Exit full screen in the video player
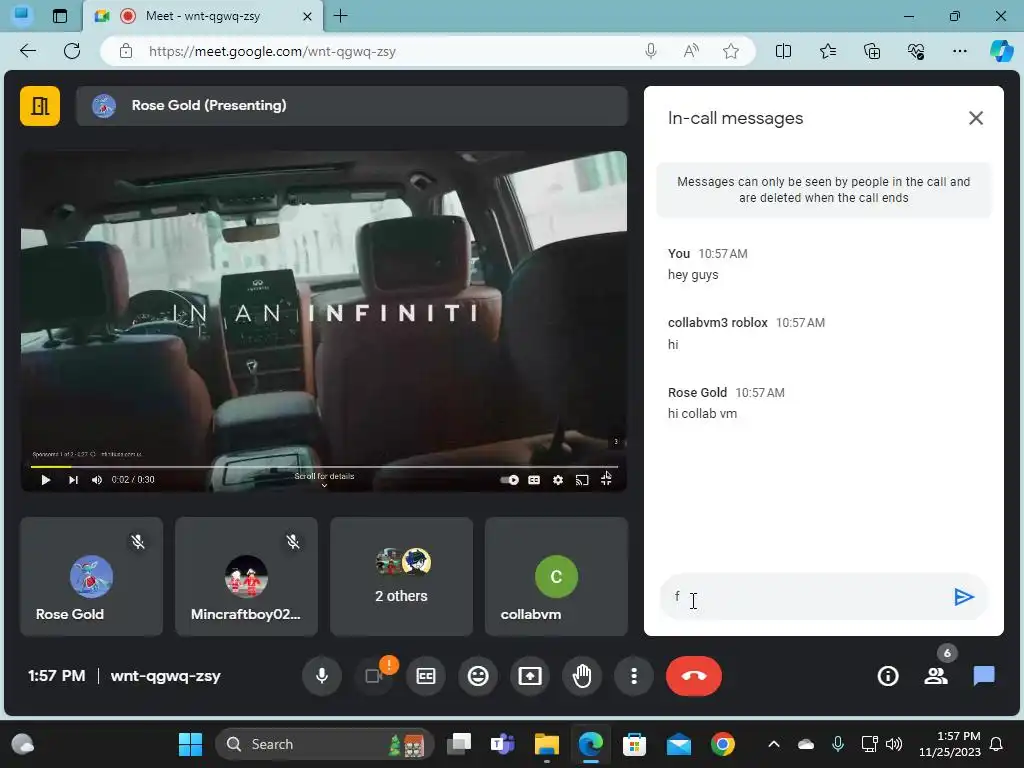The image size is (1024, 768). 606,480
